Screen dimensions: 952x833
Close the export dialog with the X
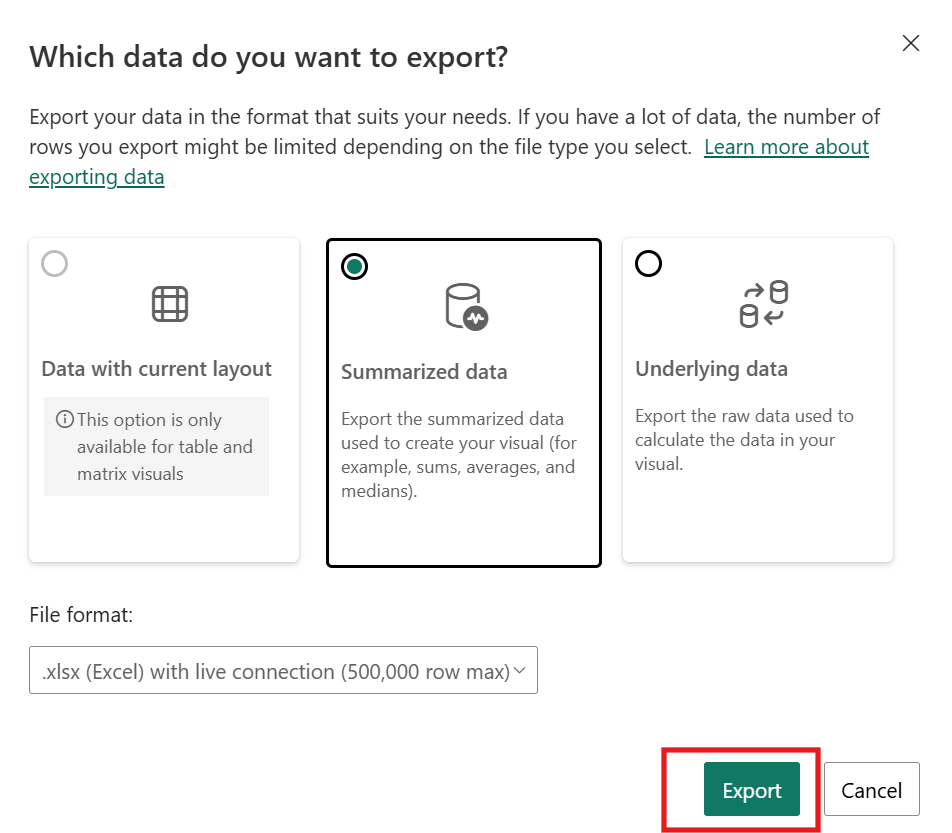pyautogui.click(x=911, y=43)
